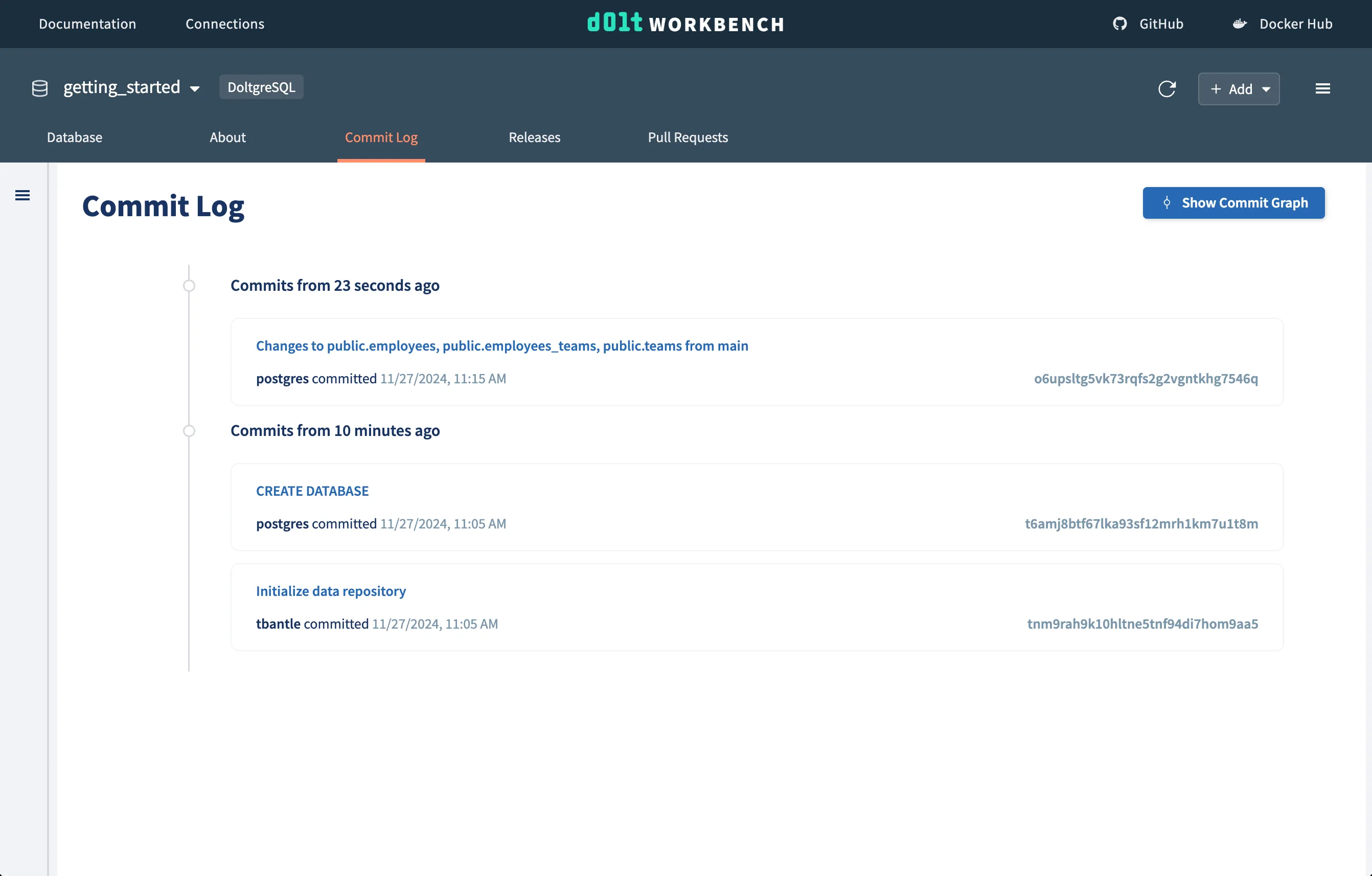
Task: Go to the Database tab
Action: click(75, 137)
